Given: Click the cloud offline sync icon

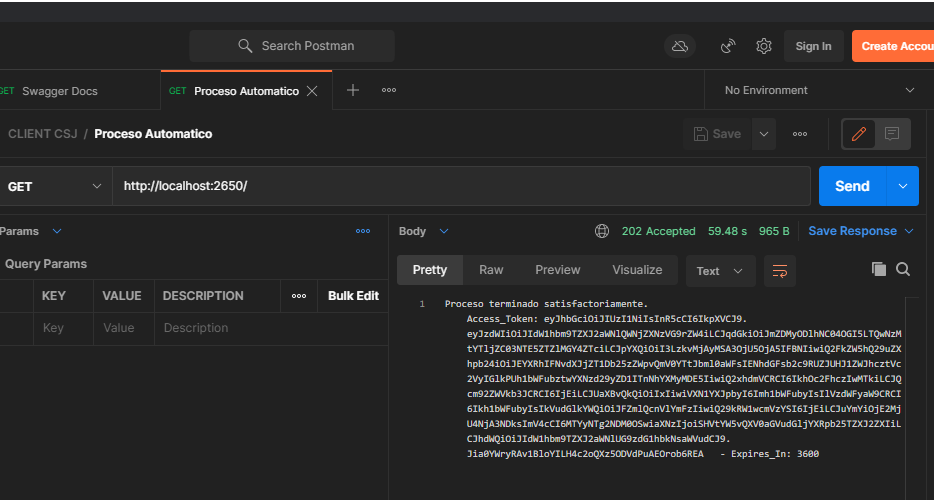Looking at the screenshot, I should [680, 46].
